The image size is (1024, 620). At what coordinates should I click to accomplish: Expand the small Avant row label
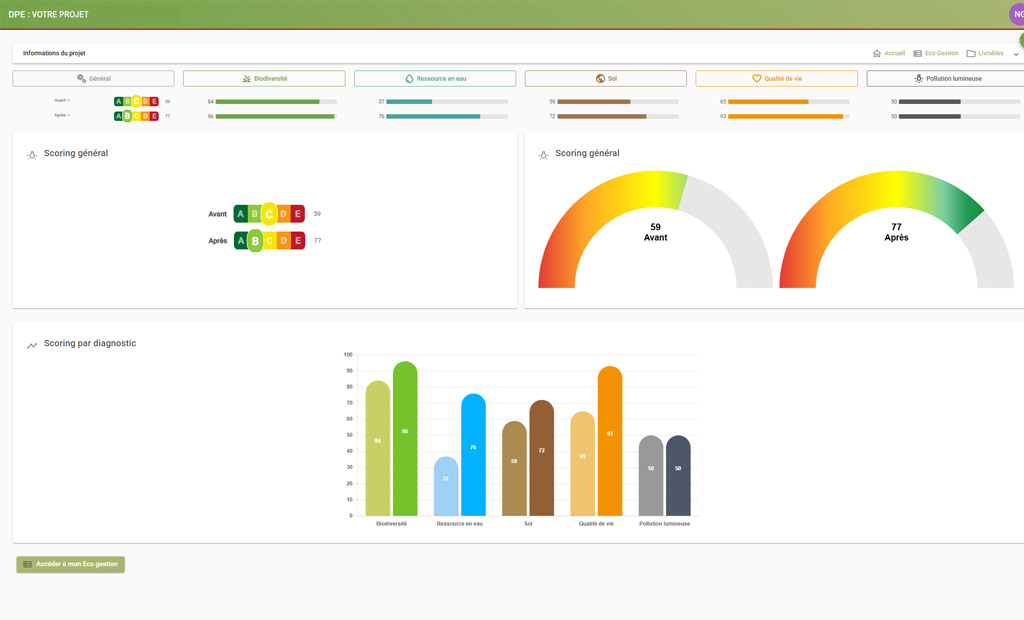[62, 101]
